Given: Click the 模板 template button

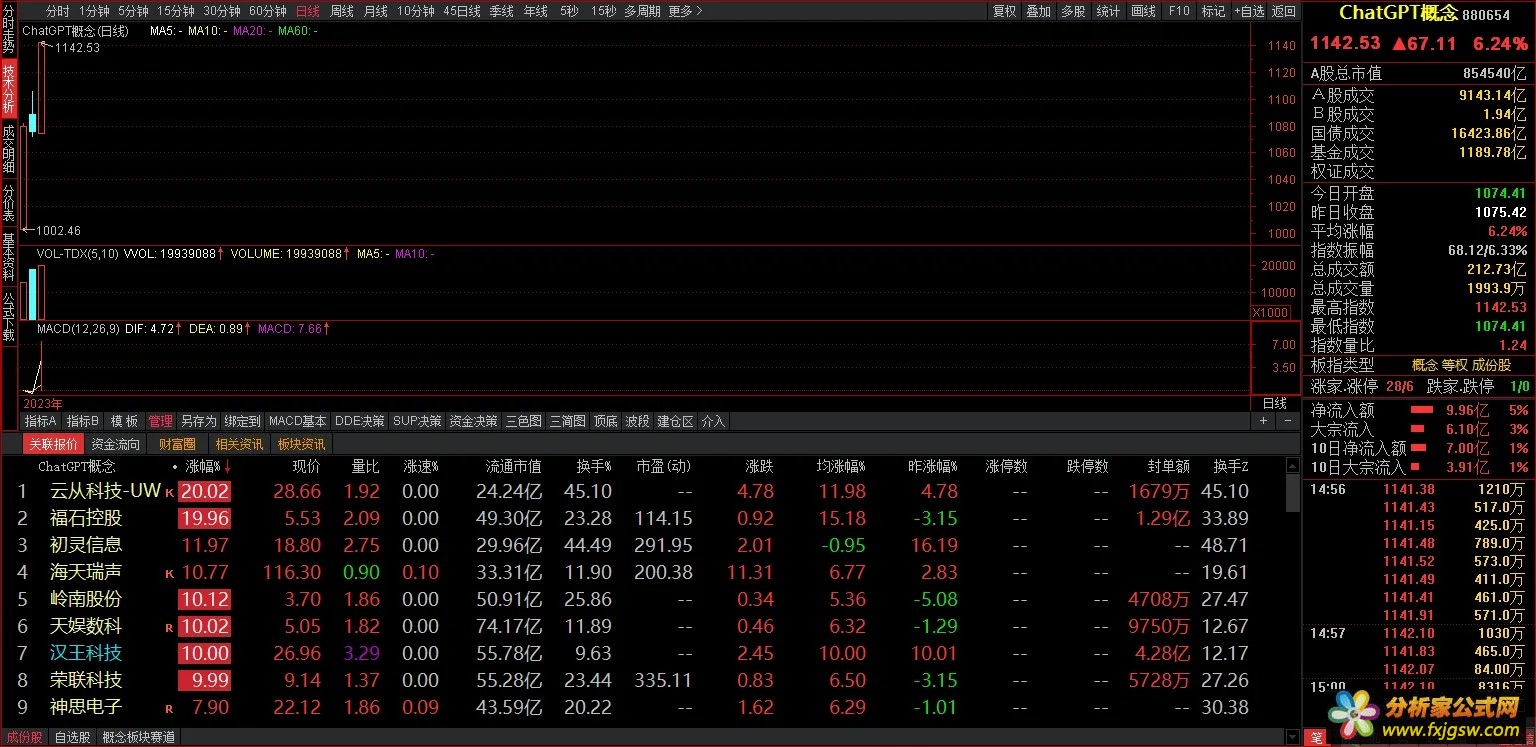Looking at the screenshot, I should tap(124, 421).
